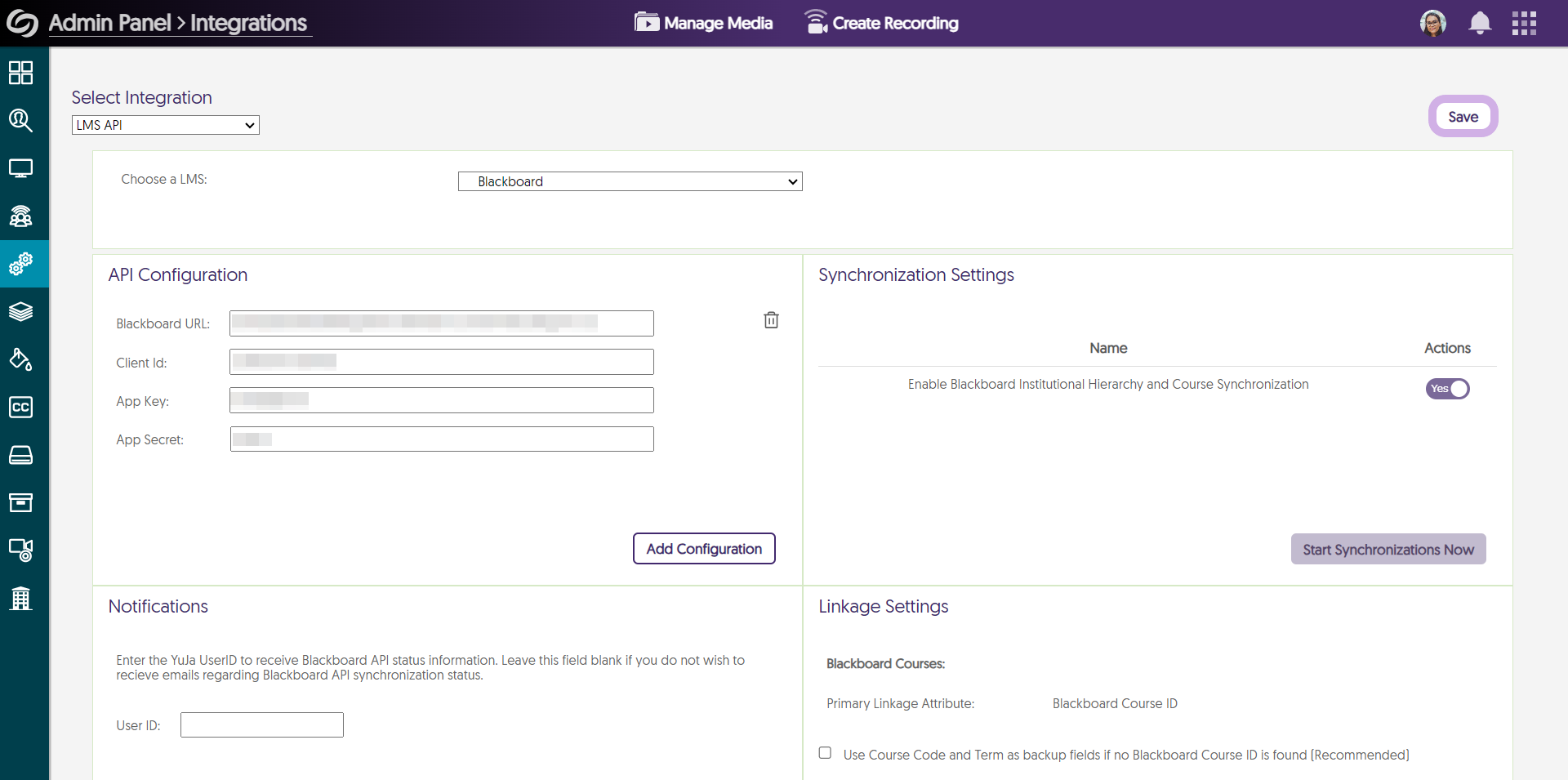Open the headset users group sidebar icon

pos(20,216)
